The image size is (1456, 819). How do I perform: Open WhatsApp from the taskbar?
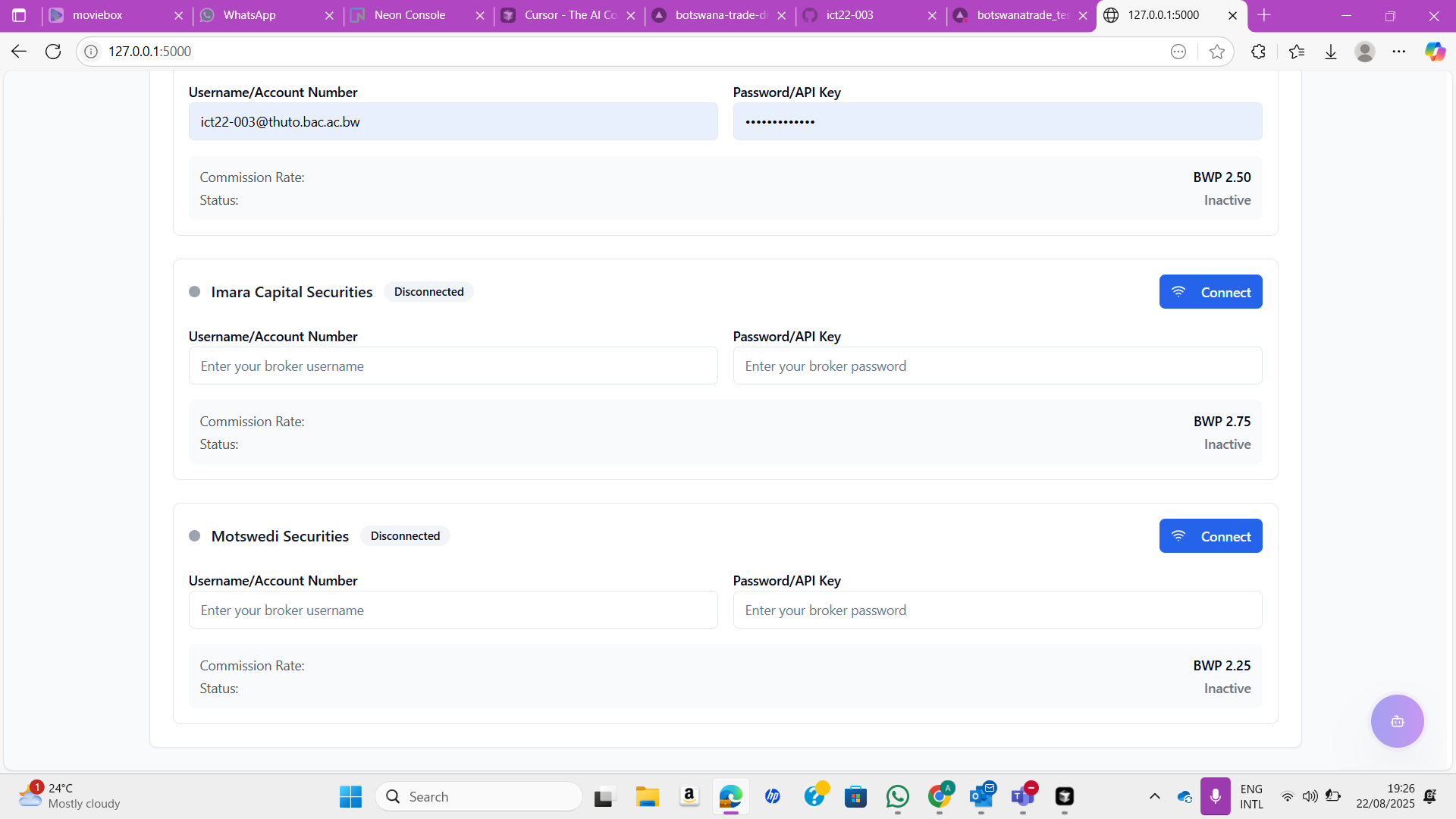tap(898, 796)
